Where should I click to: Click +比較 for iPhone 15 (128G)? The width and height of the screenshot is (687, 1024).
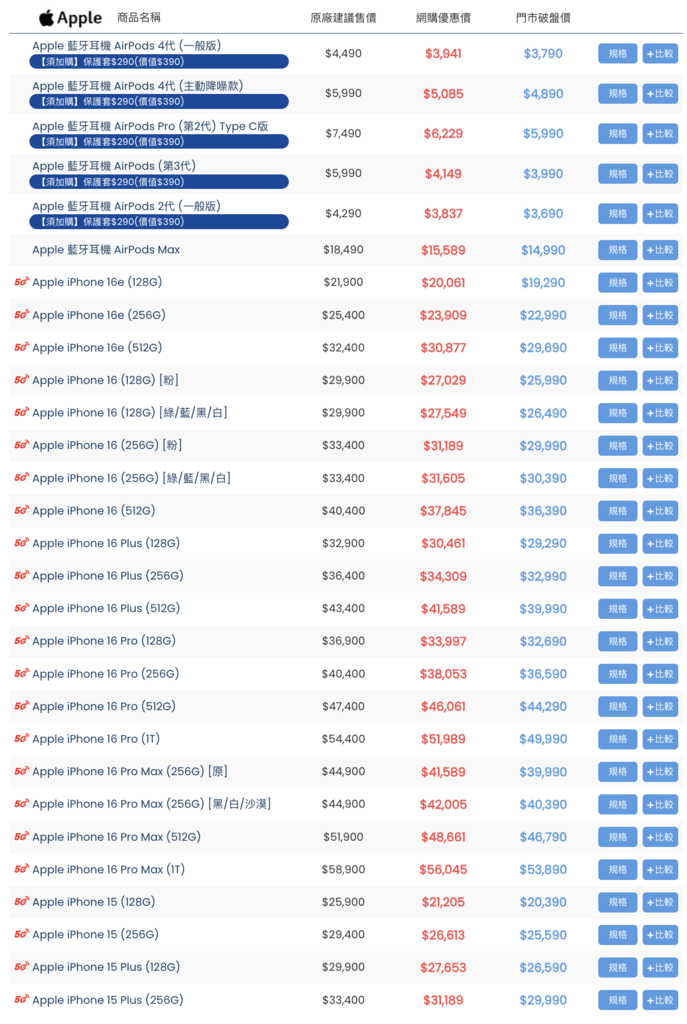(x=660, y=902)
